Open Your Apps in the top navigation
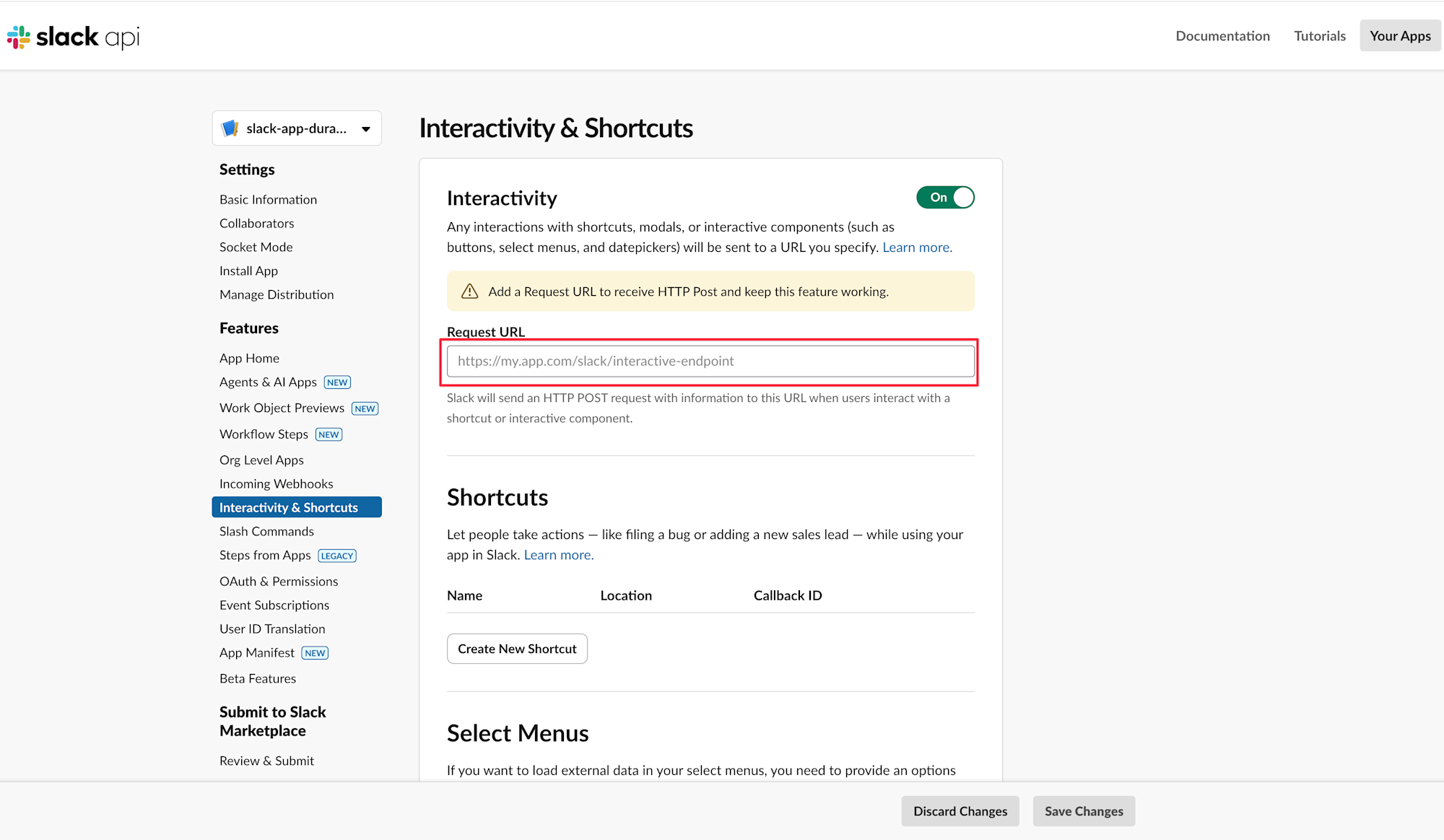 tap(1400, 36)
